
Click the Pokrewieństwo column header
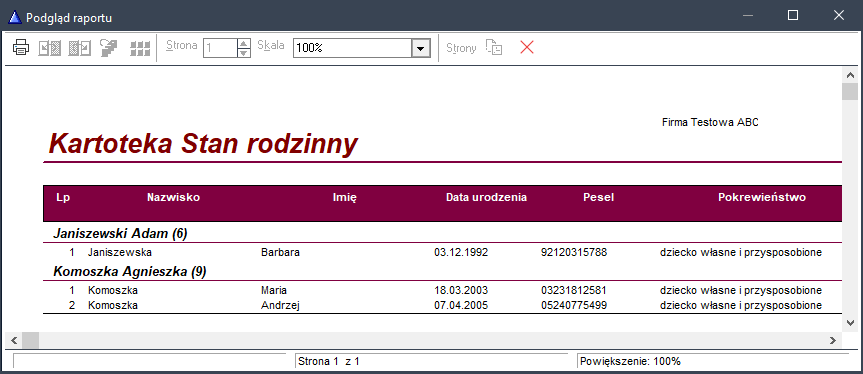pos(762,197)
